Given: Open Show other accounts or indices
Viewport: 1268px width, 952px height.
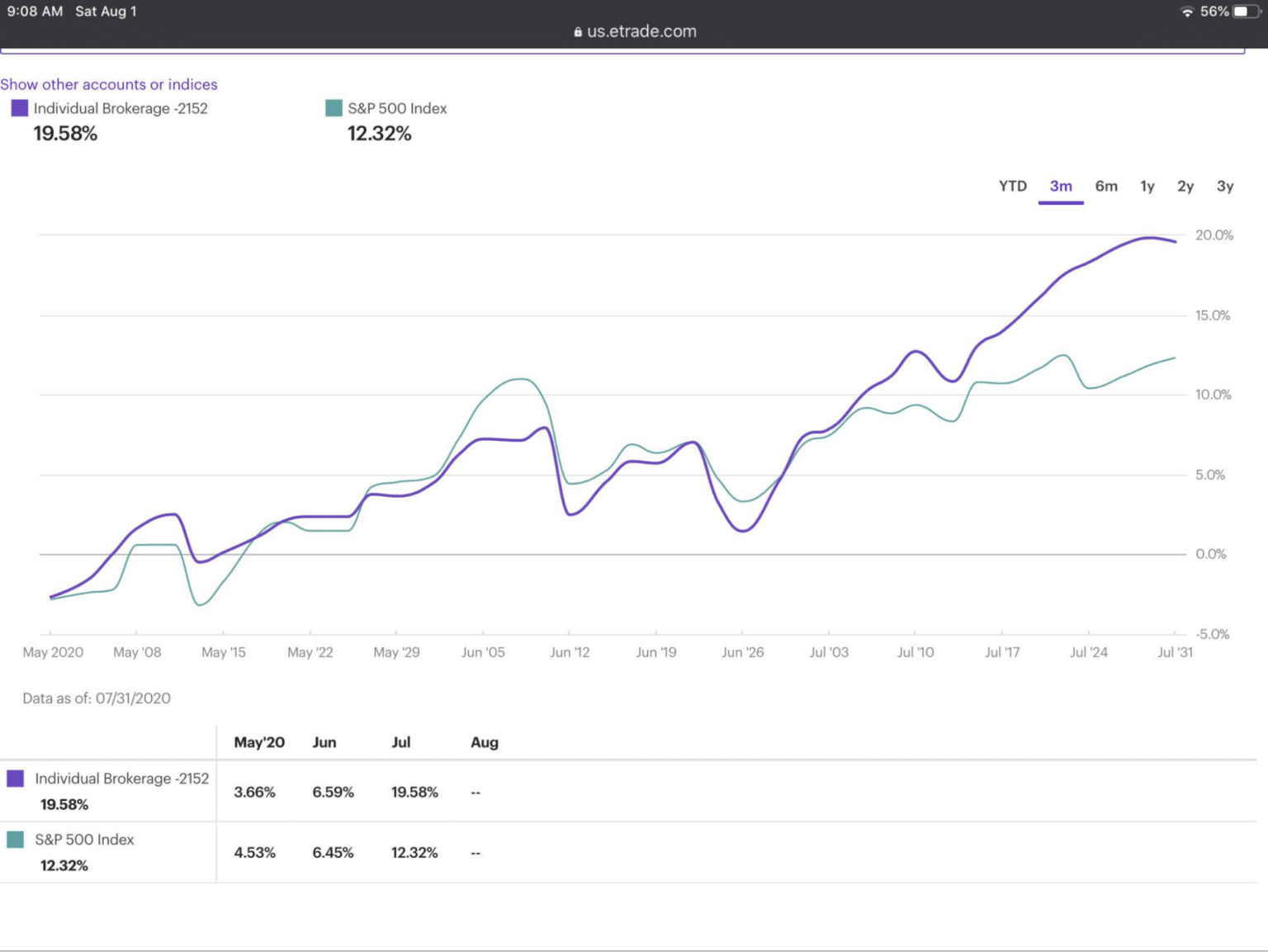Looking at the screenshot, I should pos(109,84).
